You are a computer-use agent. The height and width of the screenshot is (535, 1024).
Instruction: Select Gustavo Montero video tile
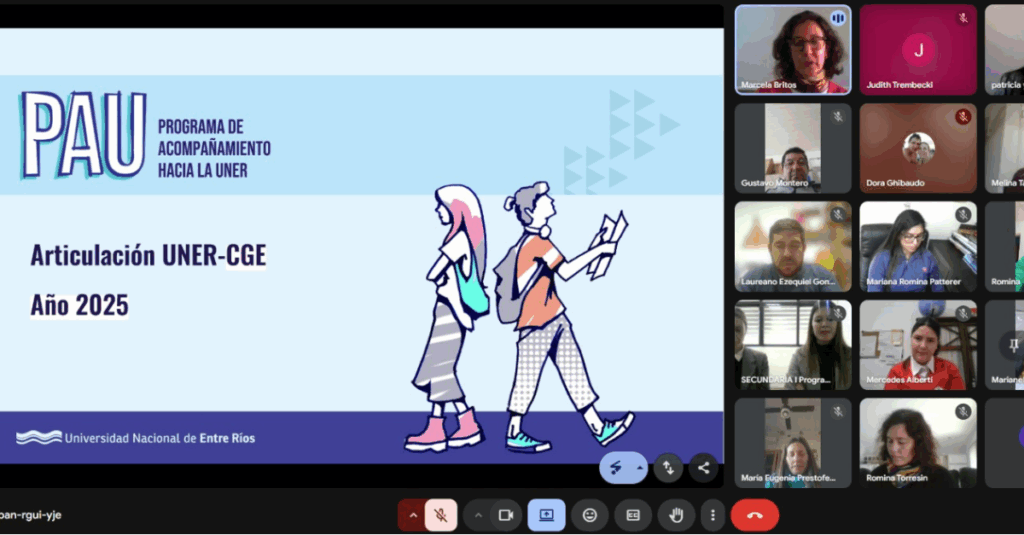point(793,148)
